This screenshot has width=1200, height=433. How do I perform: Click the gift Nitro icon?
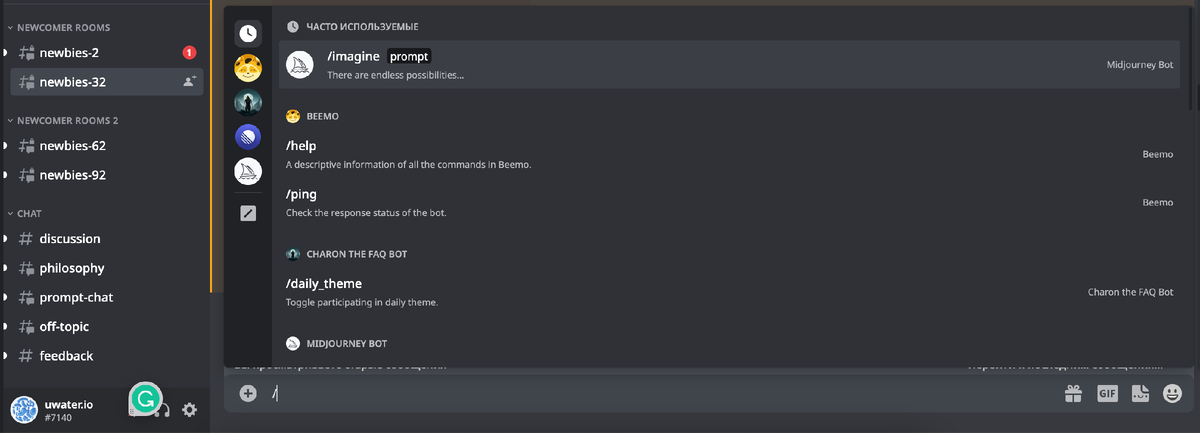tap(1073, 394)
